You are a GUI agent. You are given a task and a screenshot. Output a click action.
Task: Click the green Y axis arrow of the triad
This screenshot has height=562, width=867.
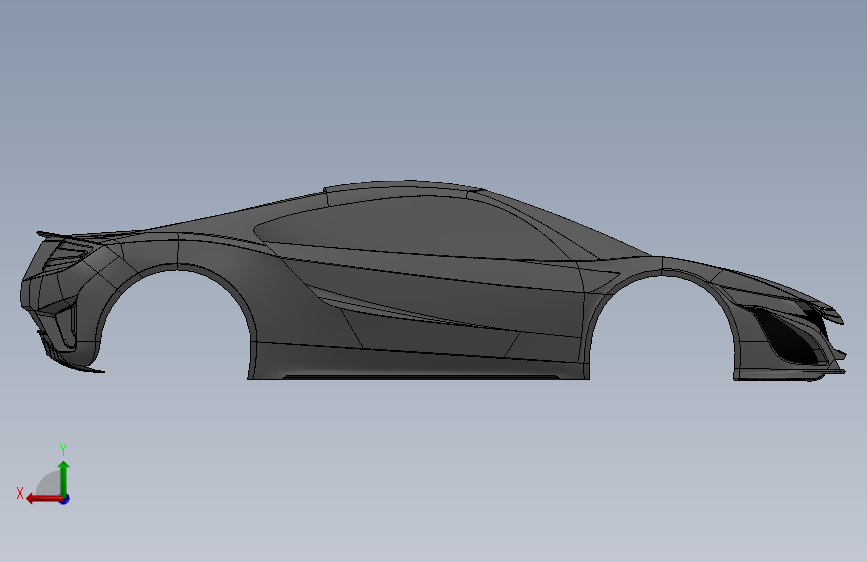tap(64, 478)
